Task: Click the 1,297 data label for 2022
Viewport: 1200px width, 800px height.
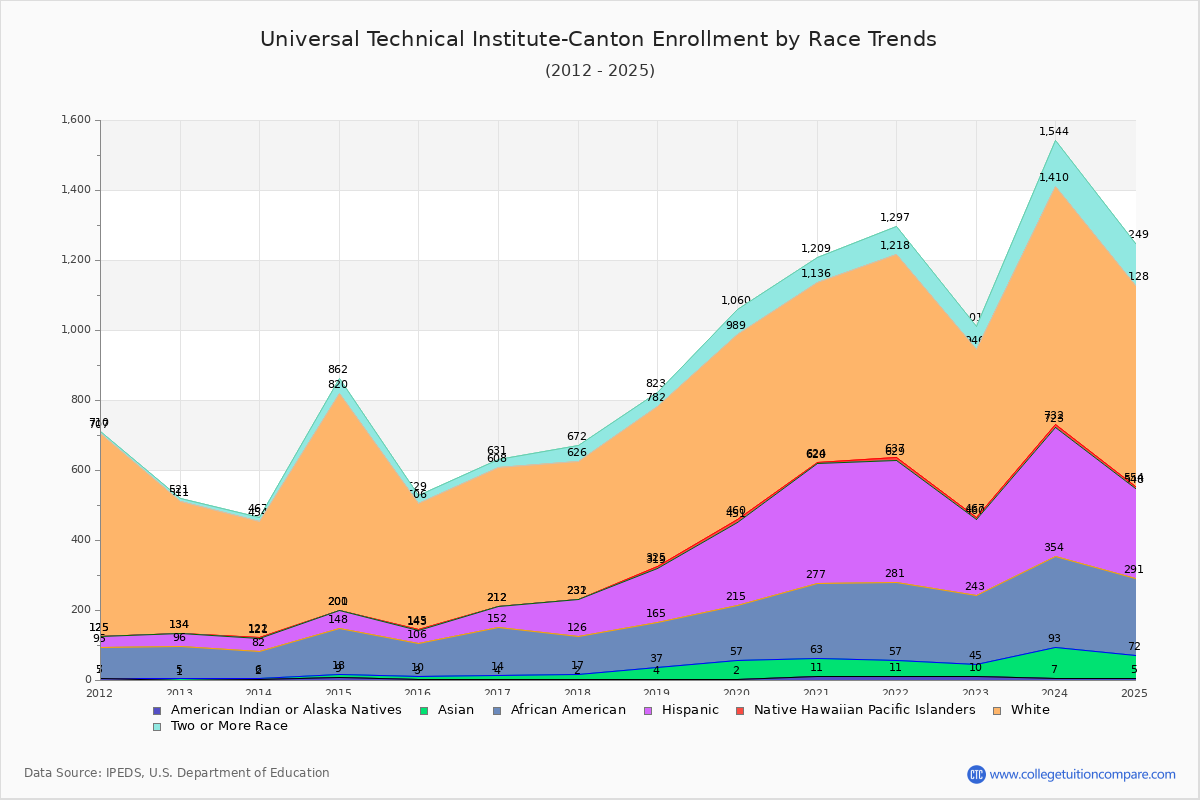Action: pyautogui.click(x=895, y=218)
